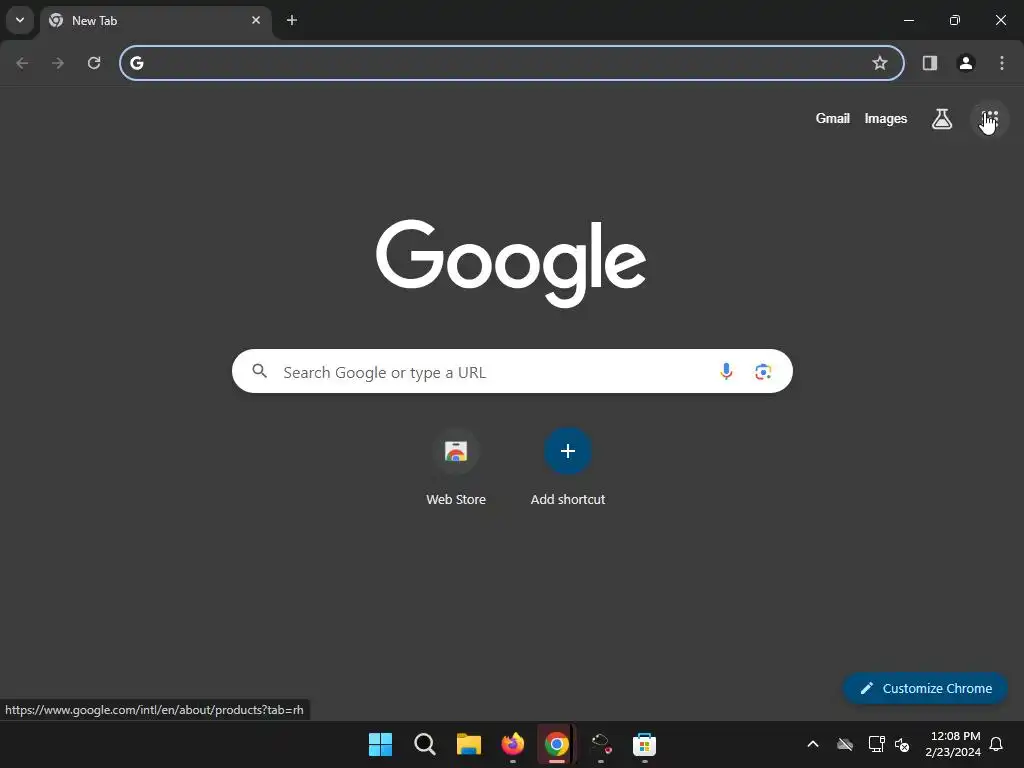Click the Add shortcut button
This screenshot has width=1024, height=768.
(x=568, y=468)
